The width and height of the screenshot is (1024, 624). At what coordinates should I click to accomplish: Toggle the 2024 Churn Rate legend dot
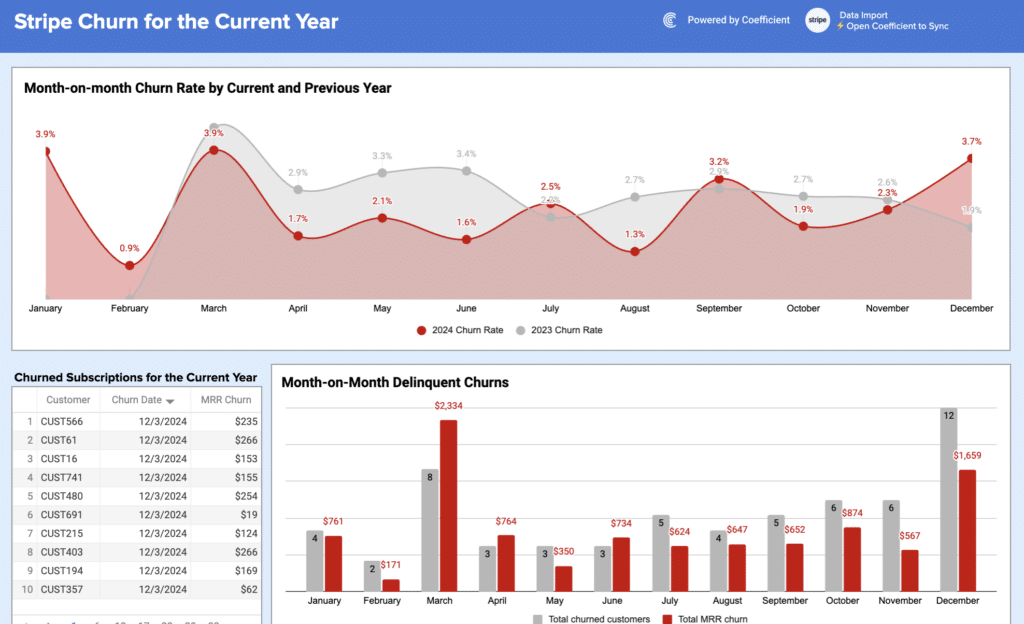coord(421,330)
